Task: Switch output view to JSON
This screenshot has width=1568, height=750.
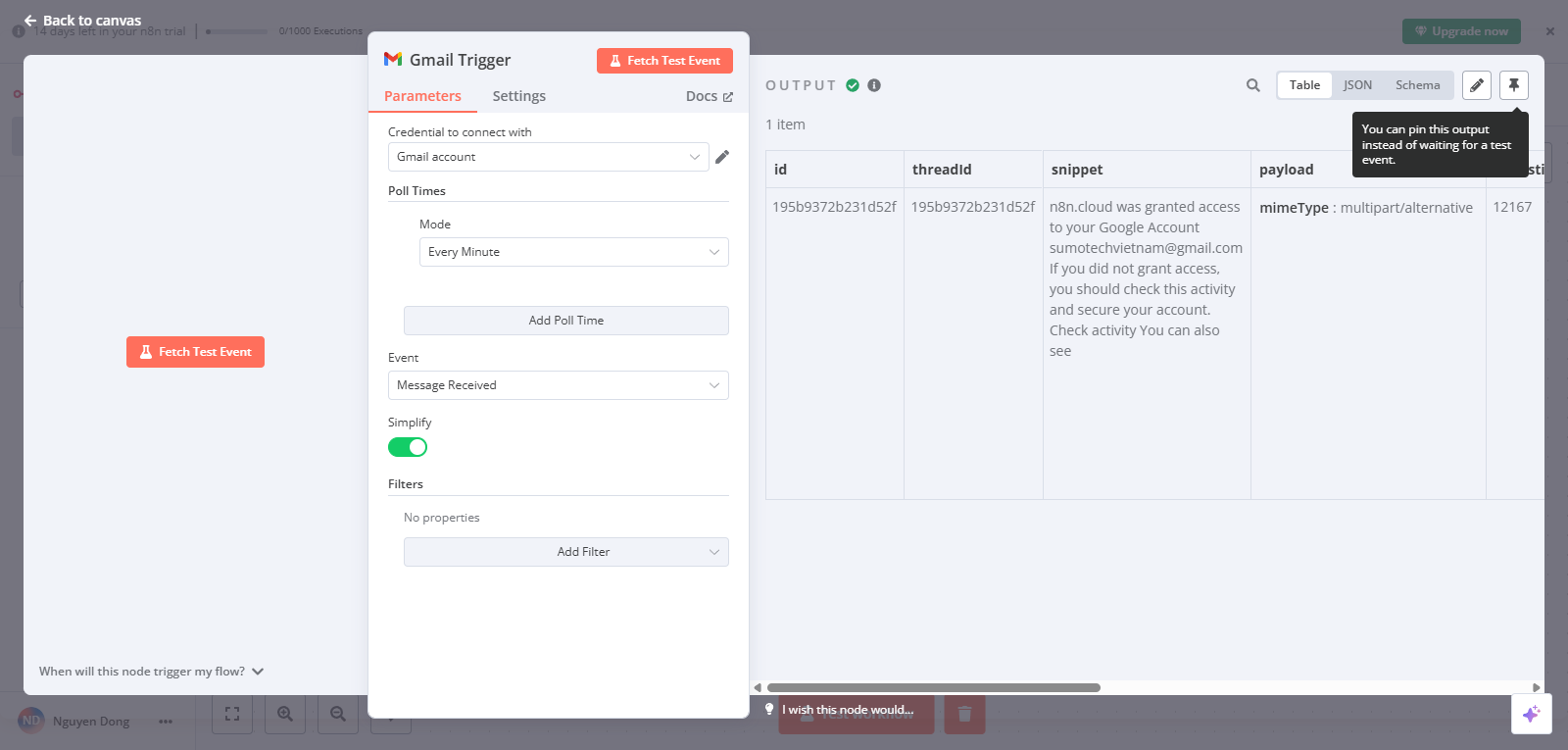Action: (x=1357, y=85)
